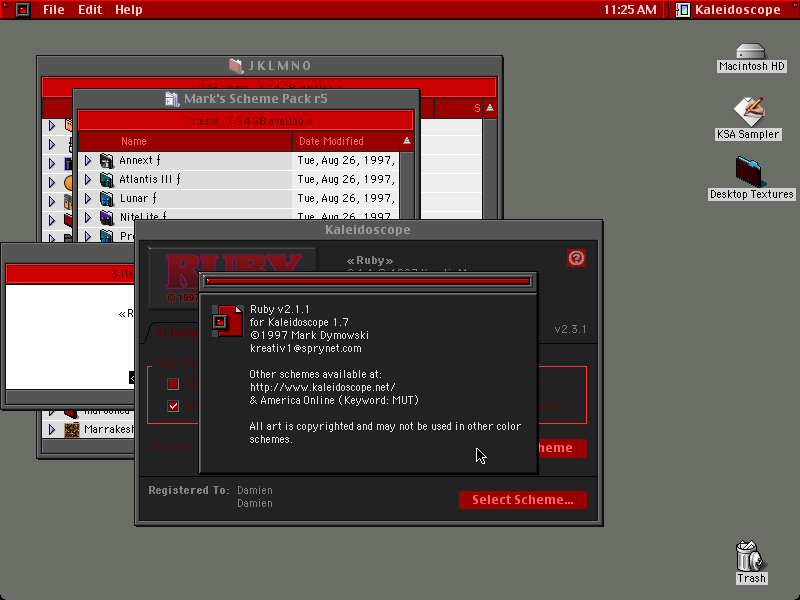Sort by the Date Modified column header
800x600 pixels.
coord(346,141)
